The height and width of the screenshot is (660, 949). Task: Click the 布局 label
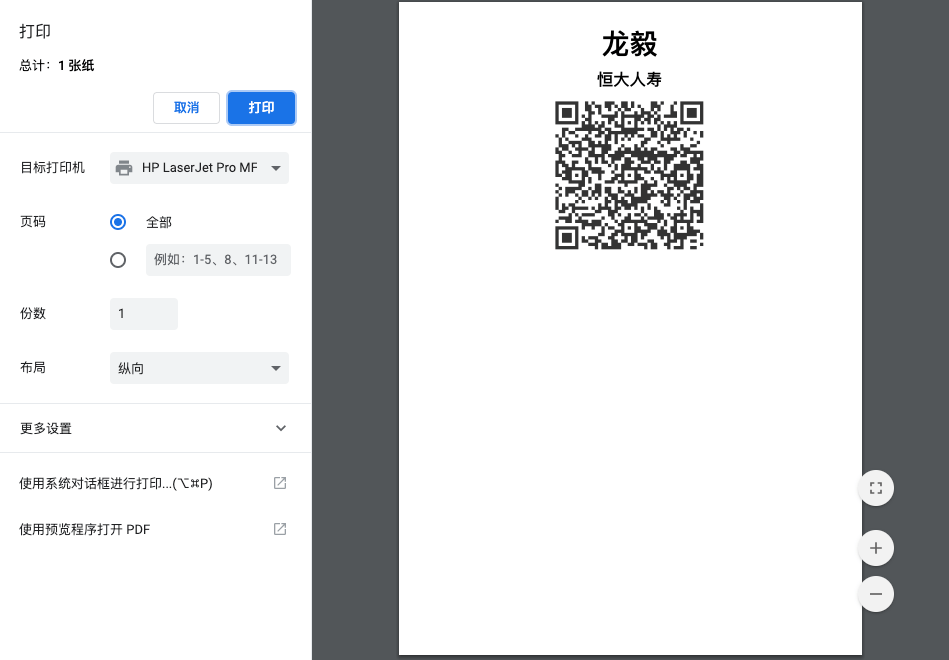pyautogui.click(x=33, y=368)
